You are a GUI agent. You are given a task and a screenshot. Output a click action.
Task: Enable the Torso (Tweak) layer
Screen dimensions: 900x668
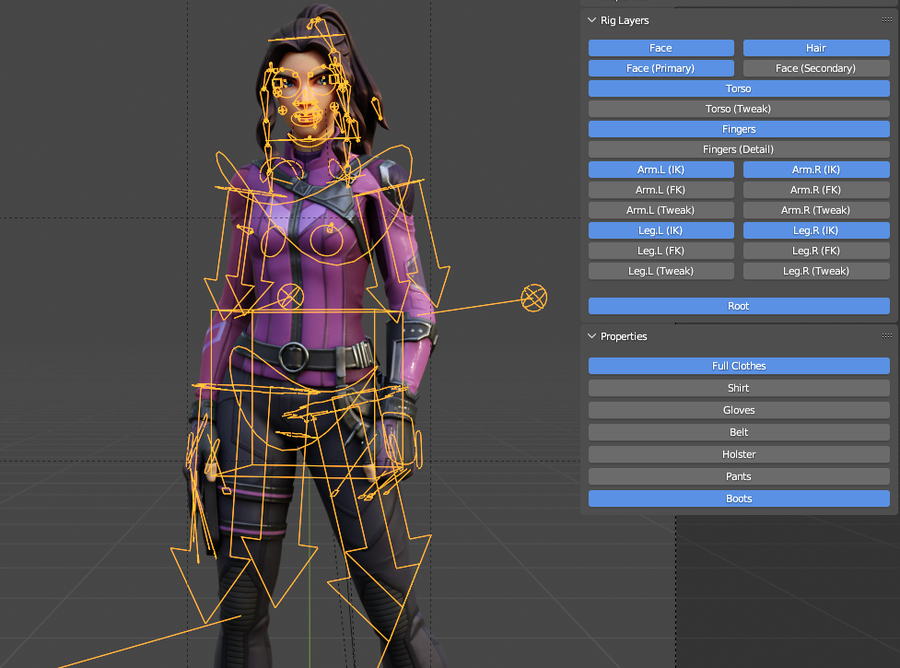coord(739,109)
